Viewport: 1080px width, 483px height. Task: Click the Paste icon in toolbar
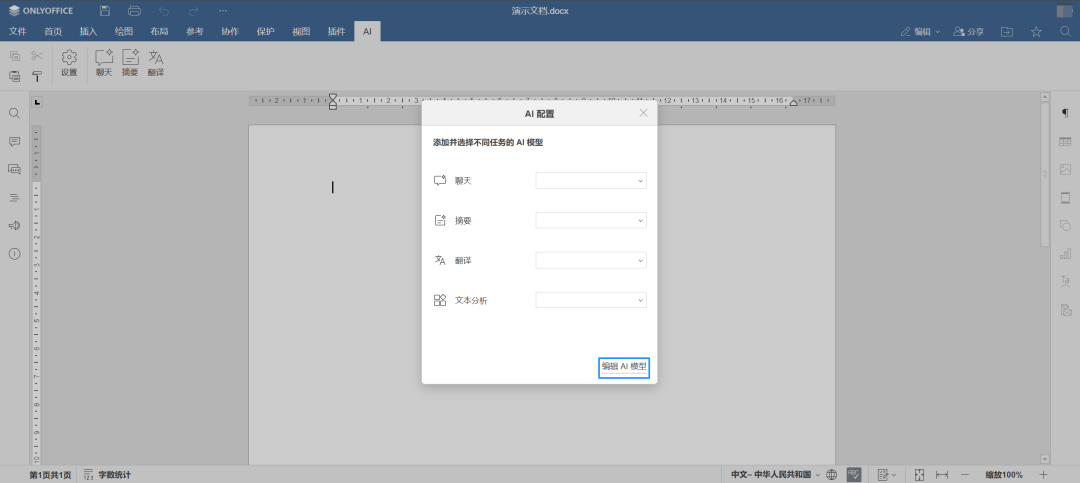[14, 76]
